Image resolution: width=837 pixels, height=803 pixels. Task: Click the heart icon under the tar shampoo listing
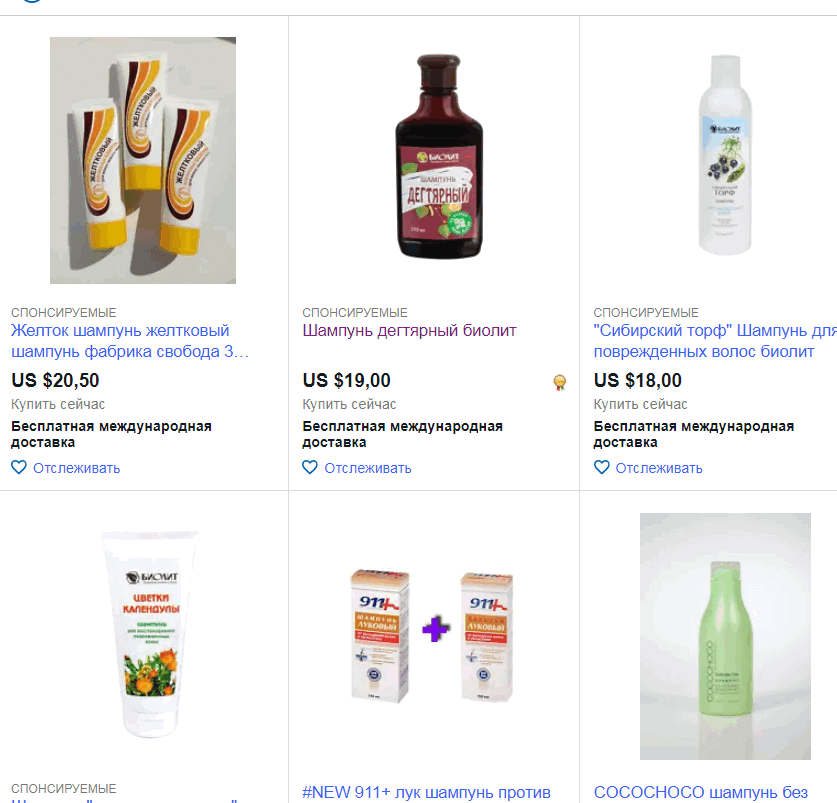[309, 467]
